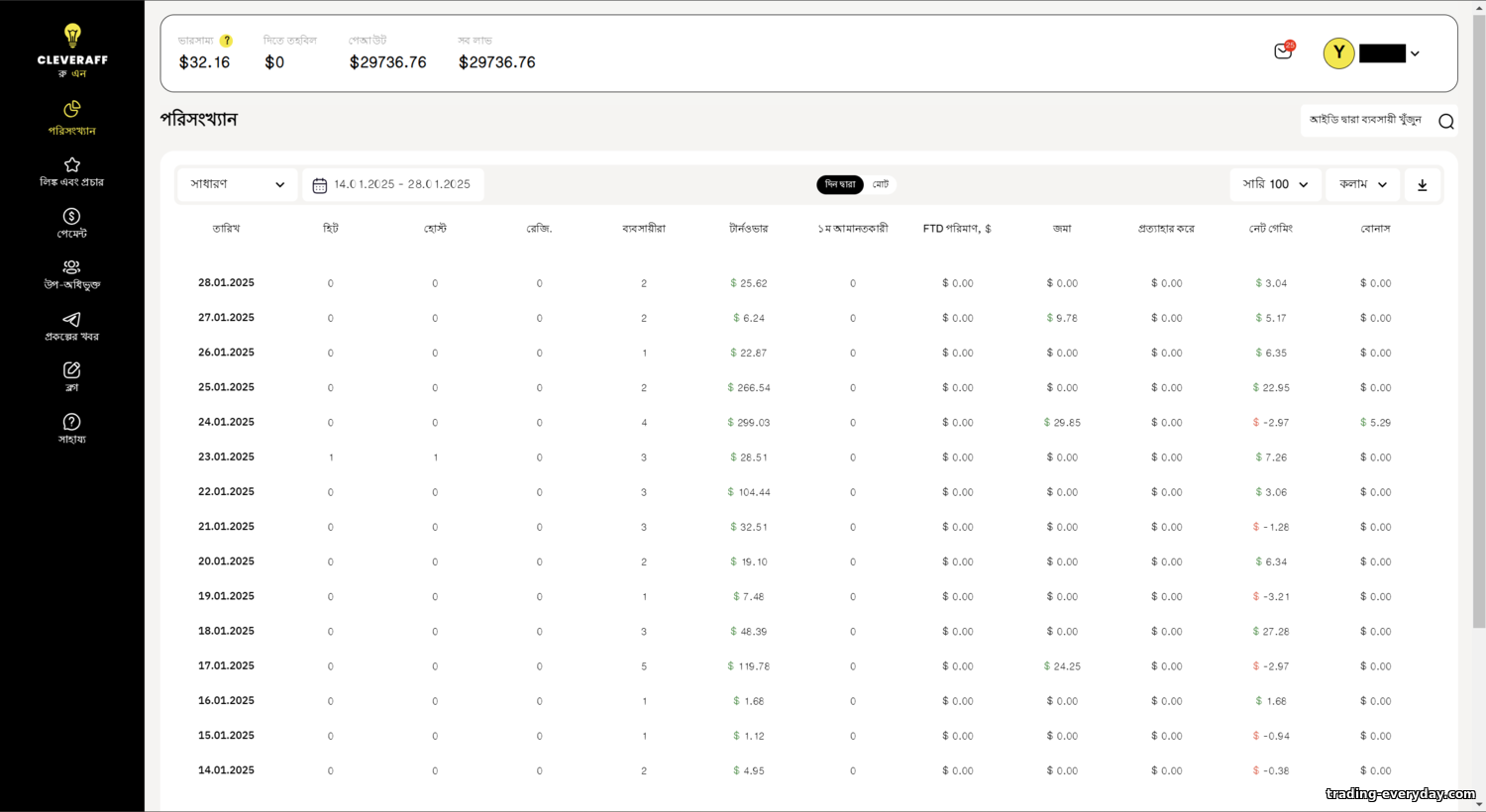Click the yellow balance help tooltip icon
This screenshot has height=812, width=1486.
[x=226, y=41]
